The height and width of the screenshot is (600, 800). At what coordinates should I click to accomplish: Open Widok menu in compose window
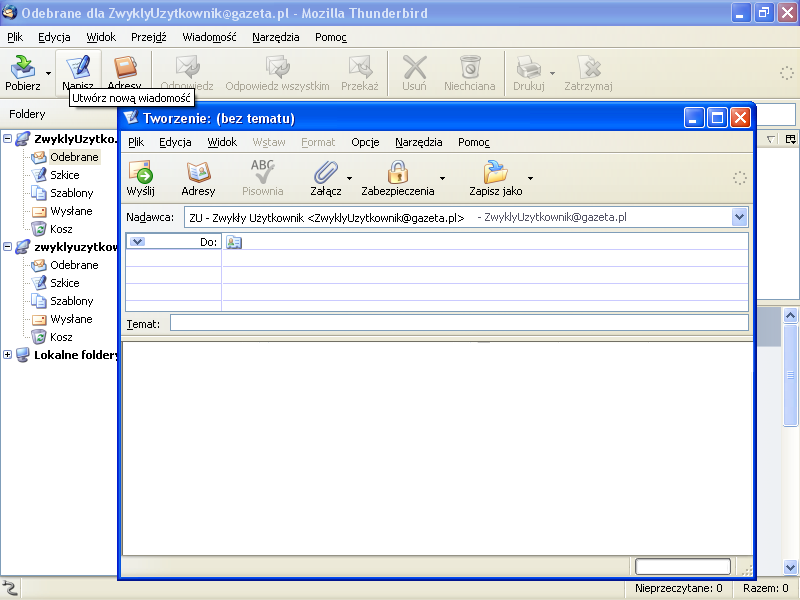tap(222, 142)
